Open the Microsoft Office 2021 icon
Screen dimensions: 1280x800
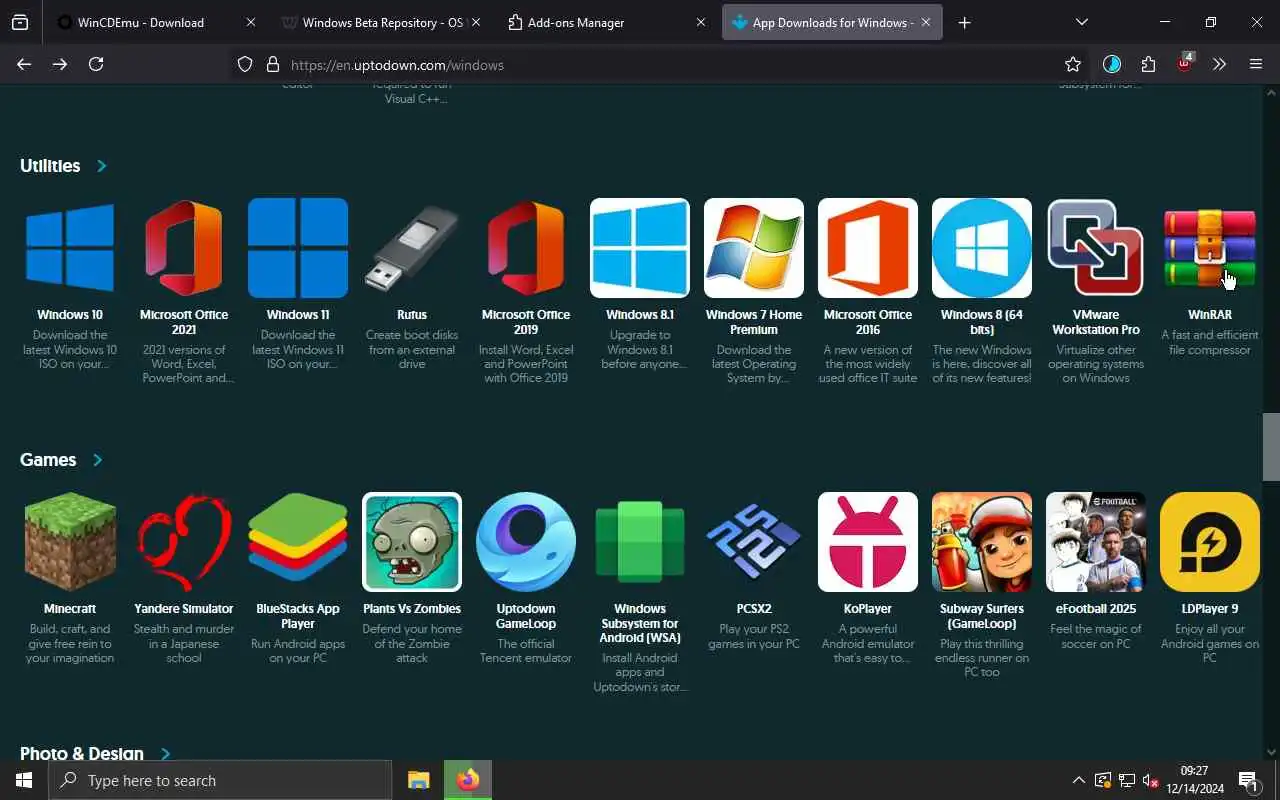(x=184, y=248)
